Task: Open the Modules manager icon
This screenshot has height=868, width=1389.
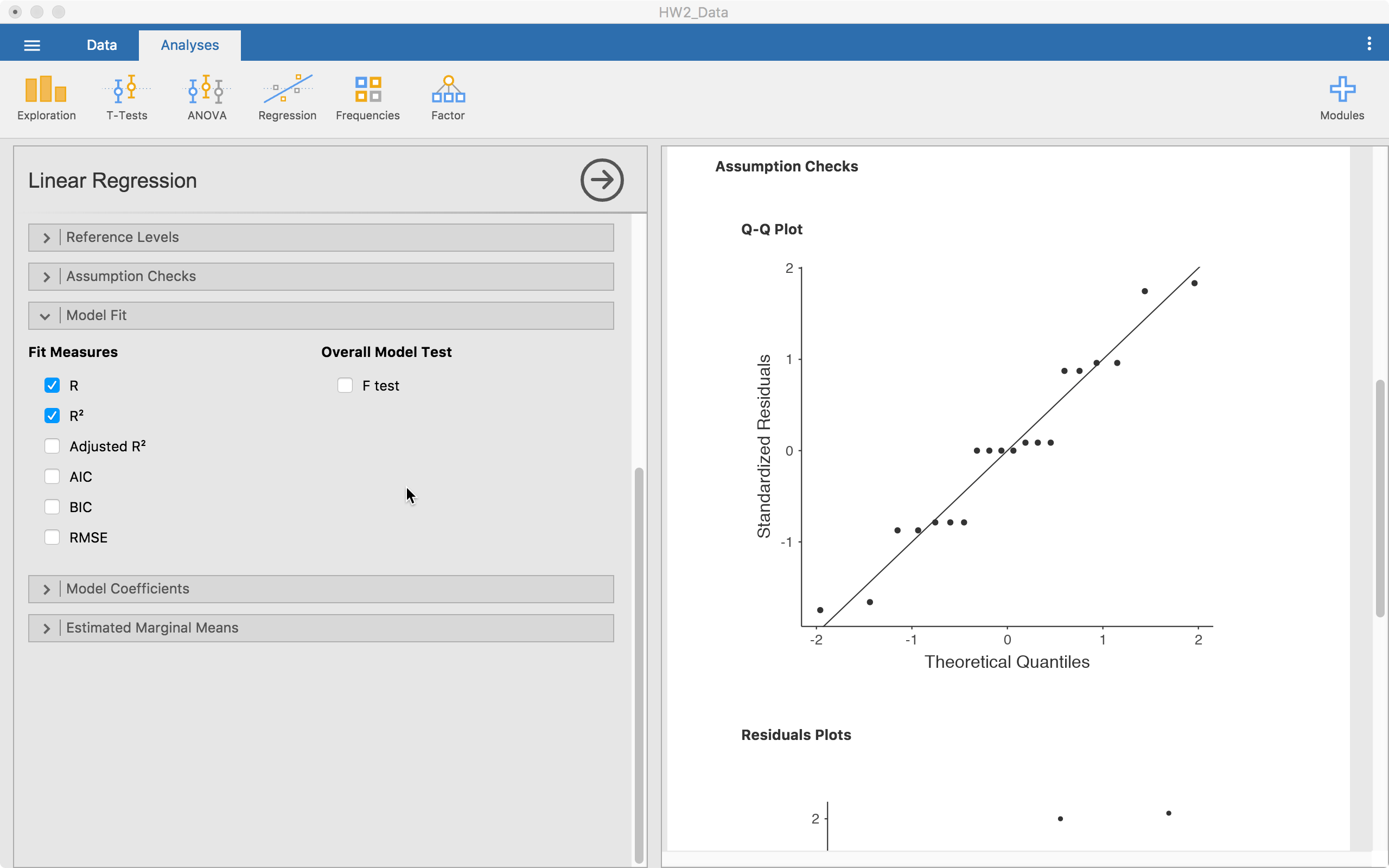Action: click(1341, 97)
